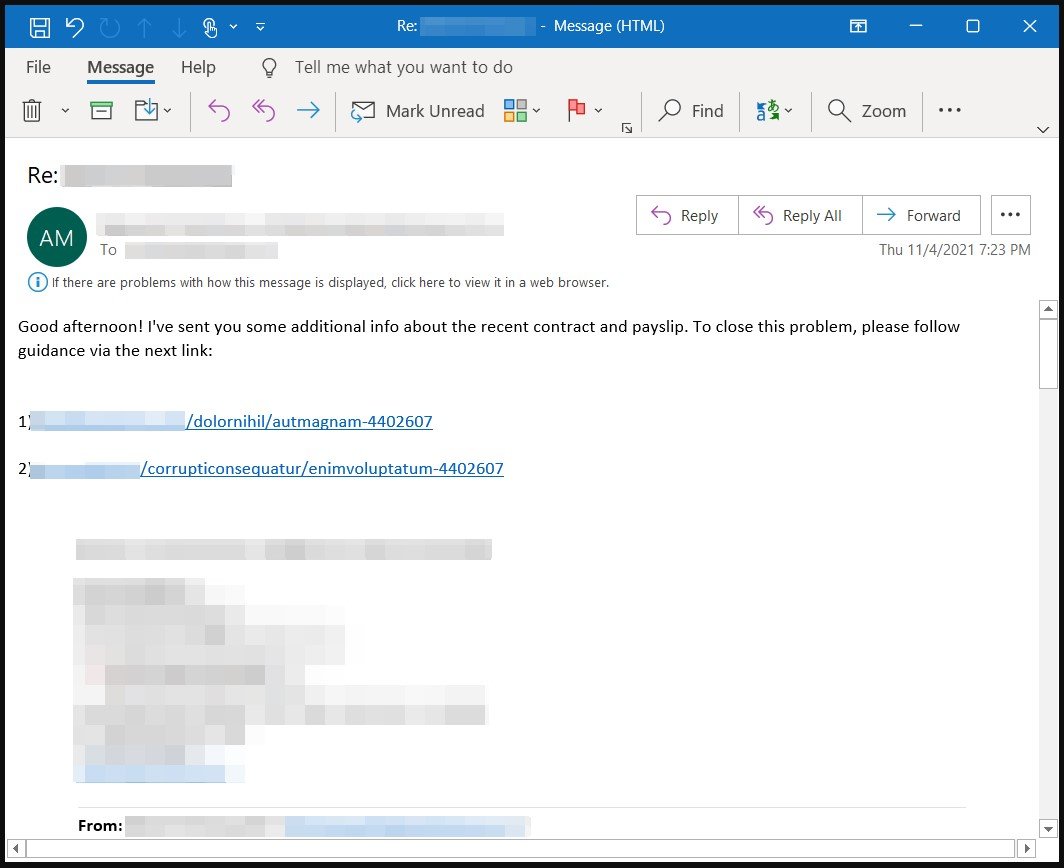Click the Translate icon in the ribbon
This screenshot has height=868, width=1064.
[x=768, y=111]
